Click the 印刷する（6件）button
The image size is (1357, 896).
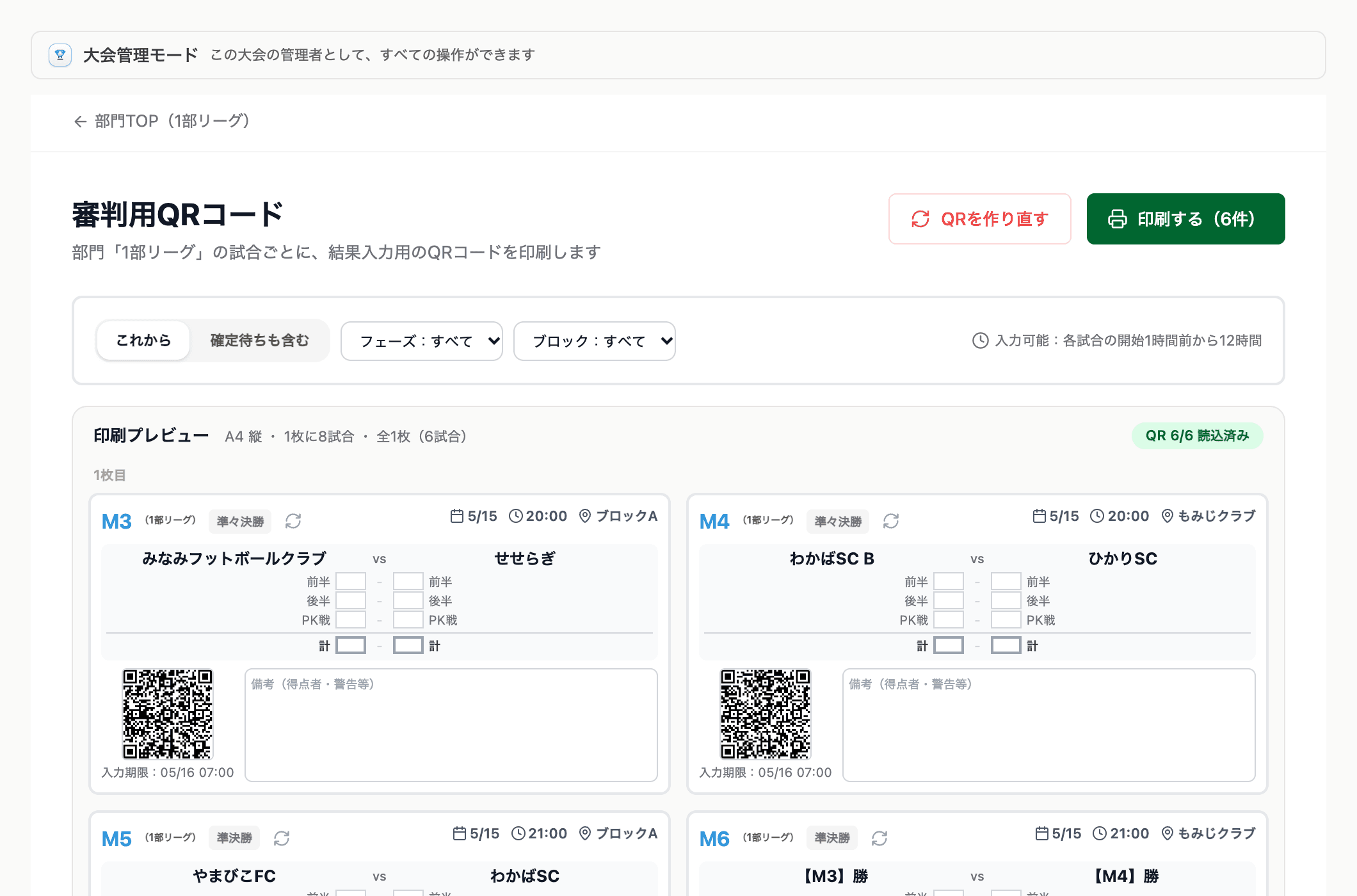pos(1185,219)
